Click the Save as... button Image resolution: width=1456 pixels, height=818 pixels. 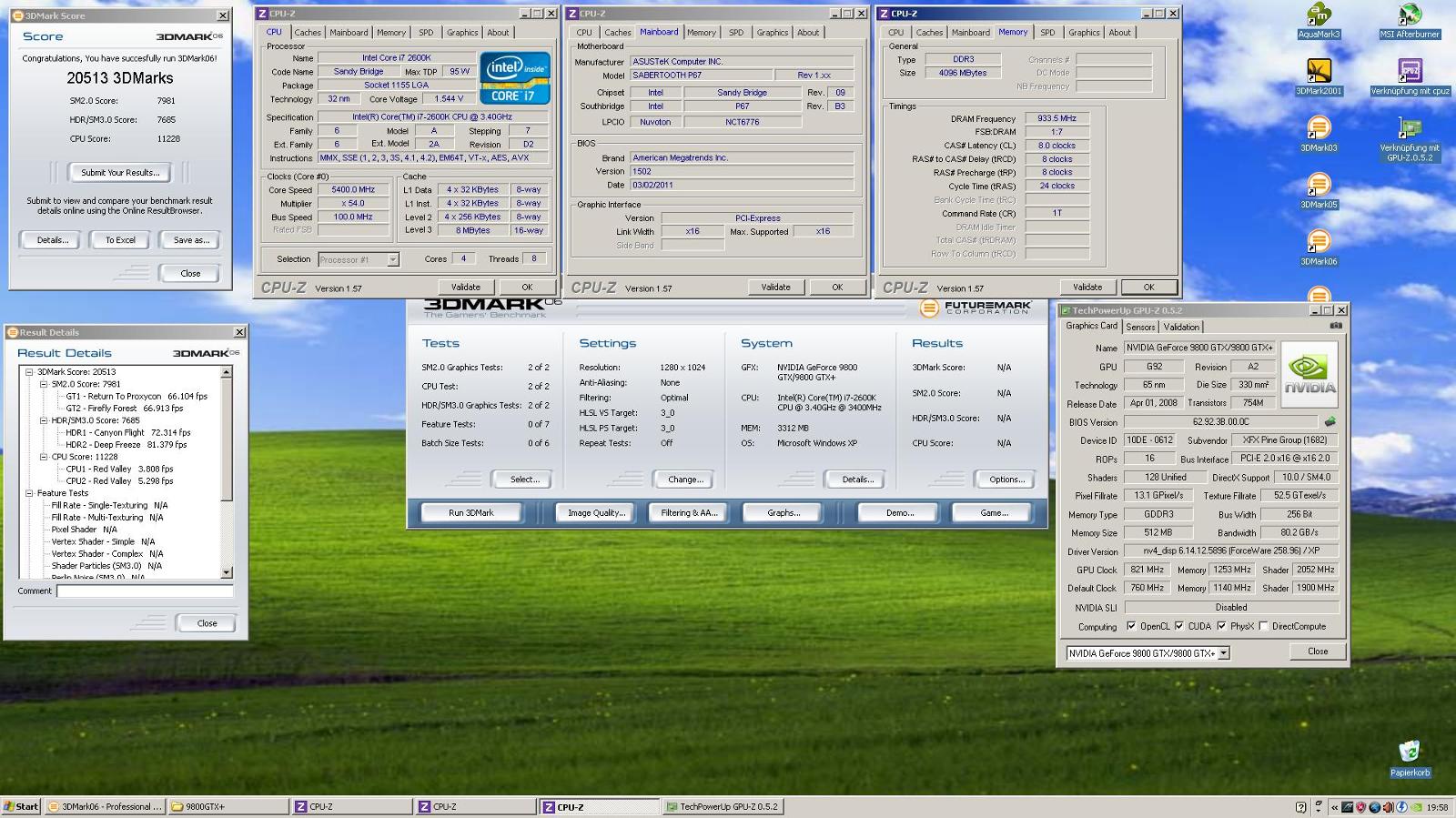coord(191,240)
